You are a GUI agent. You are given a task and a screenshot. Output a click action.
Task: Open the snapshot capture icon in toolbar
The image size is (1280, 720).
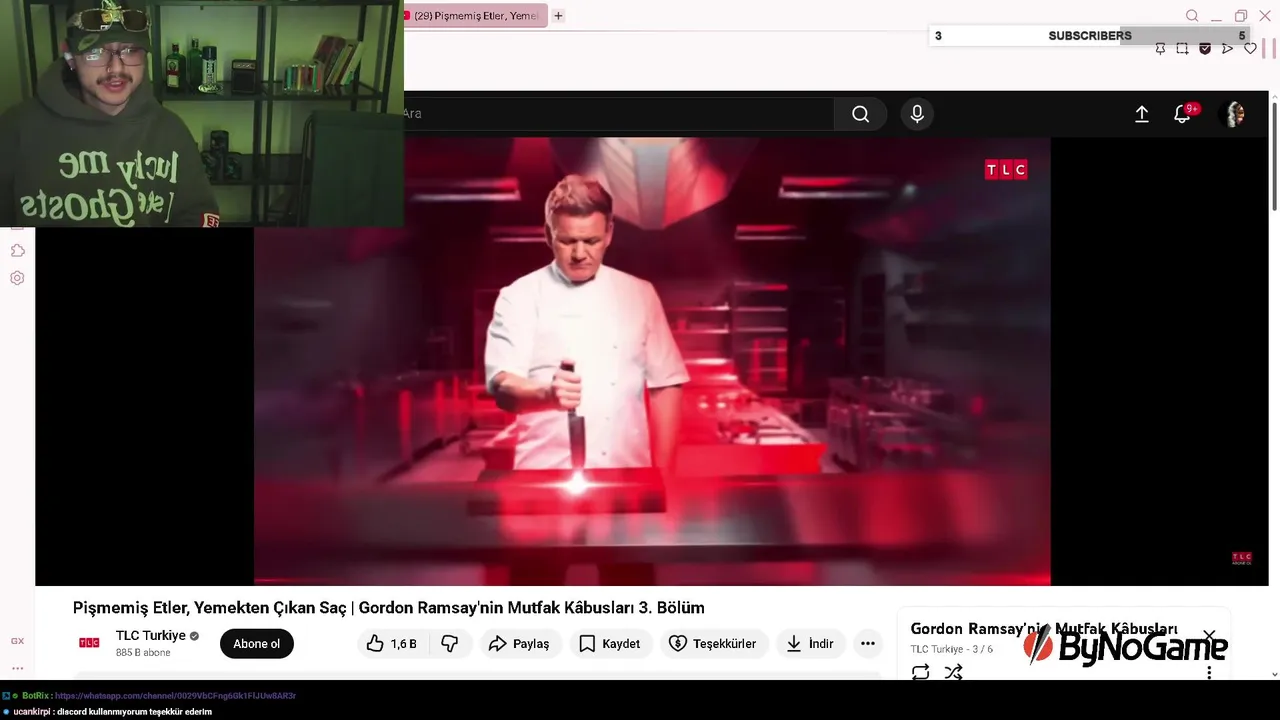(x=1182, y=49)
